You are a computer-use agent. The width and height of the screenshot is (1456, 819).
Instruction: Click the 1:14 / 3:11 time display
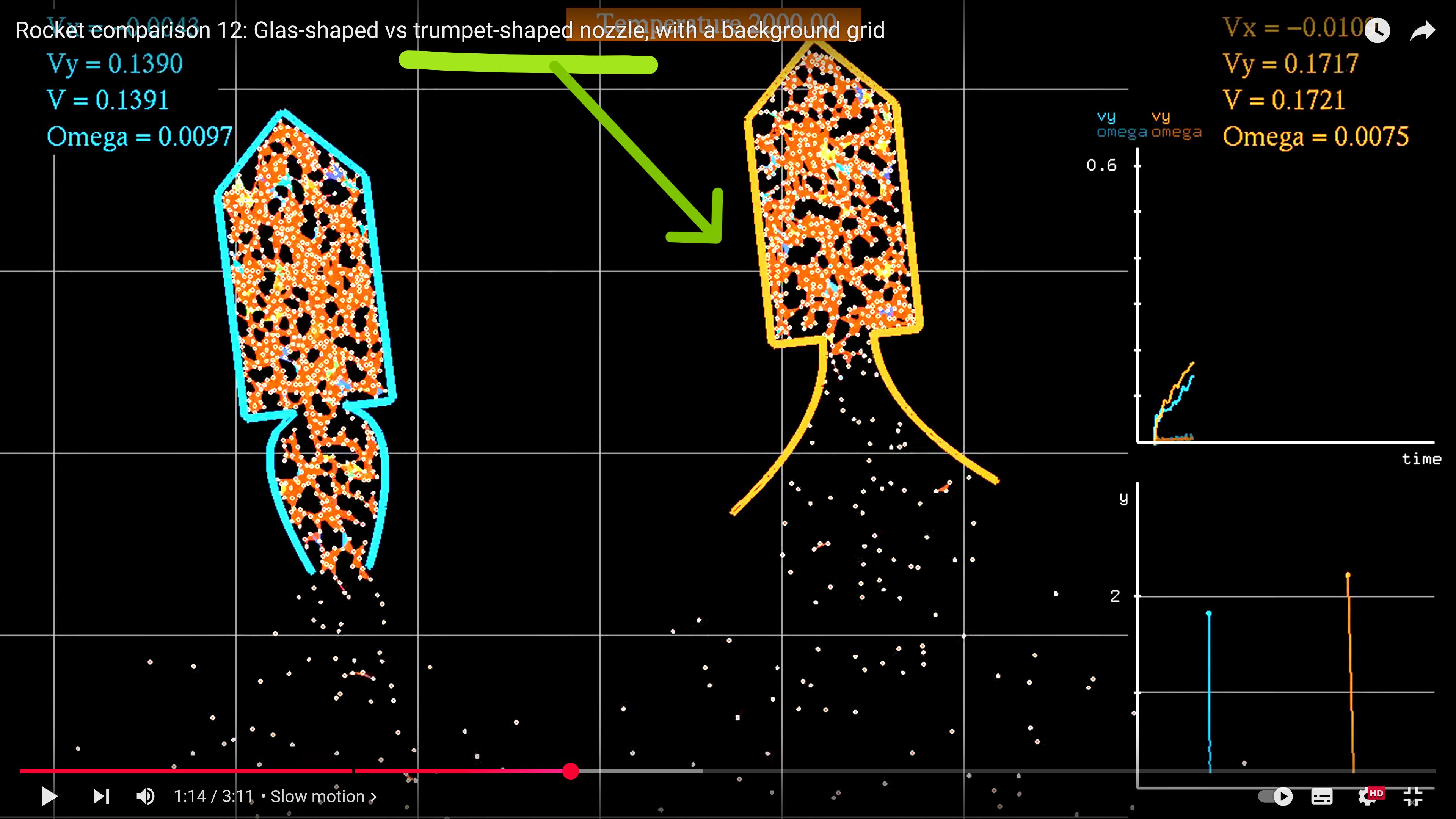tap(213, 796)
